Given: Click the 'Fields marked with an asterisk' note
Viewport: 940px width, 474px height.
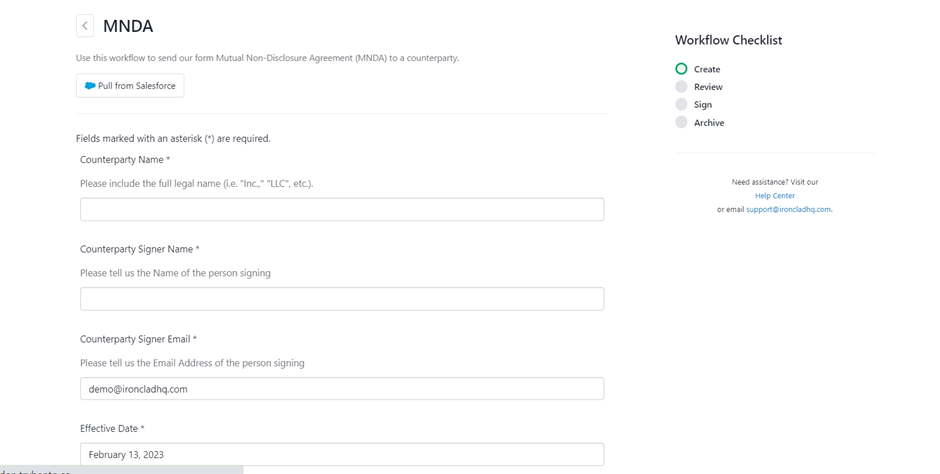Looking at the screenshot, I should click(x=173, y=138).
